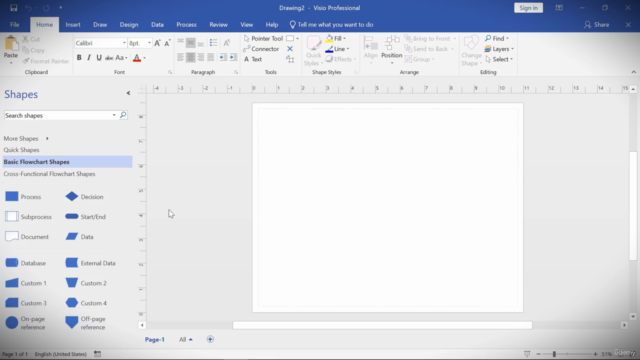Click the Copy command
Image resolution: width=640 pixels, height=360 pixels.
click(33, 50)
